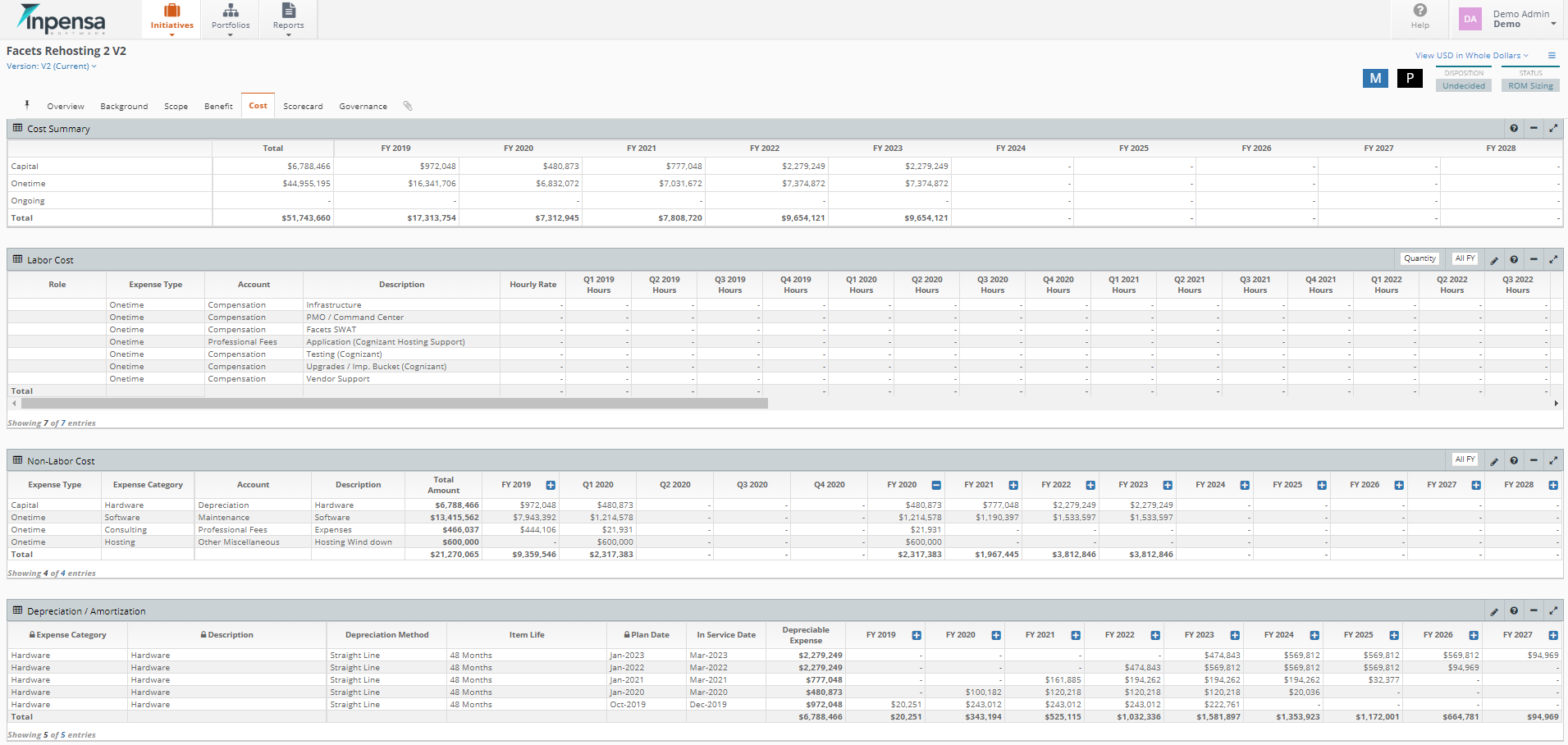This screenshot has width=1568, height=745.
Task: Open the Reports document icon menu
Action: coord(288,19)
